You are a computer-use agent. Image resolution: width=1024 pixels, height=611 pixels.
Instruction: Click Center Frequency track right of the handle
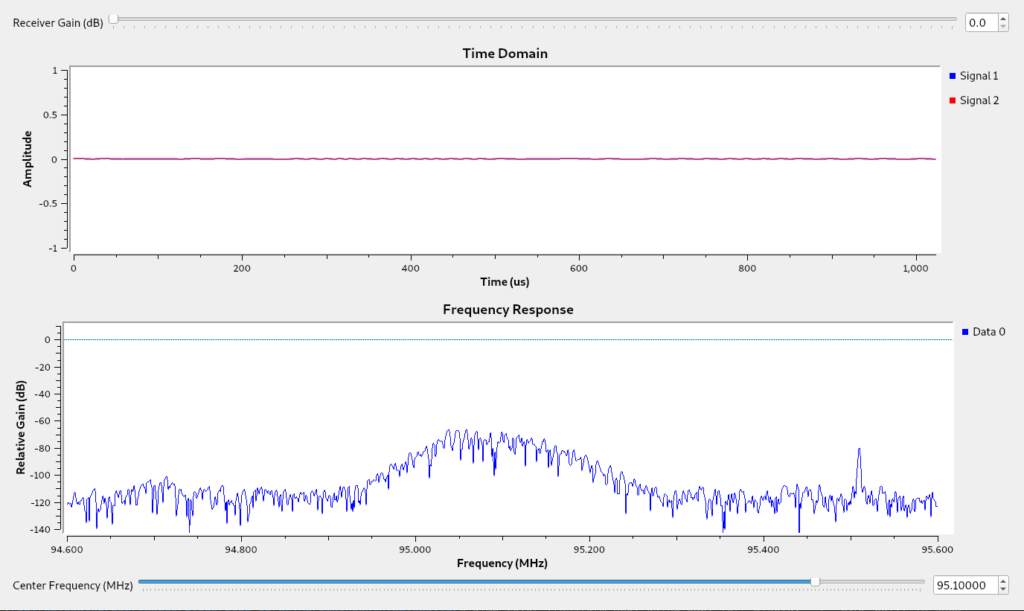click(x=870, y=581)
